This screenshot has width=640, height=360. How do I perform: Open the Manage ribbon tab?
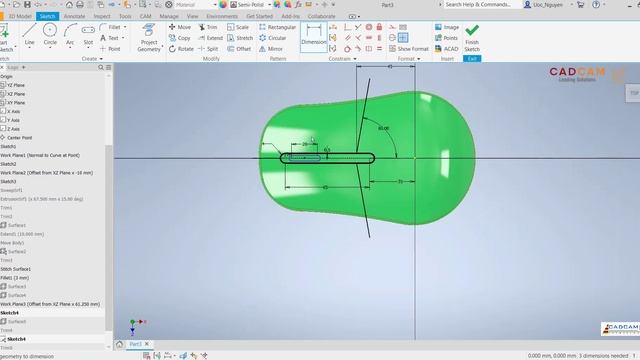[169, 16]
